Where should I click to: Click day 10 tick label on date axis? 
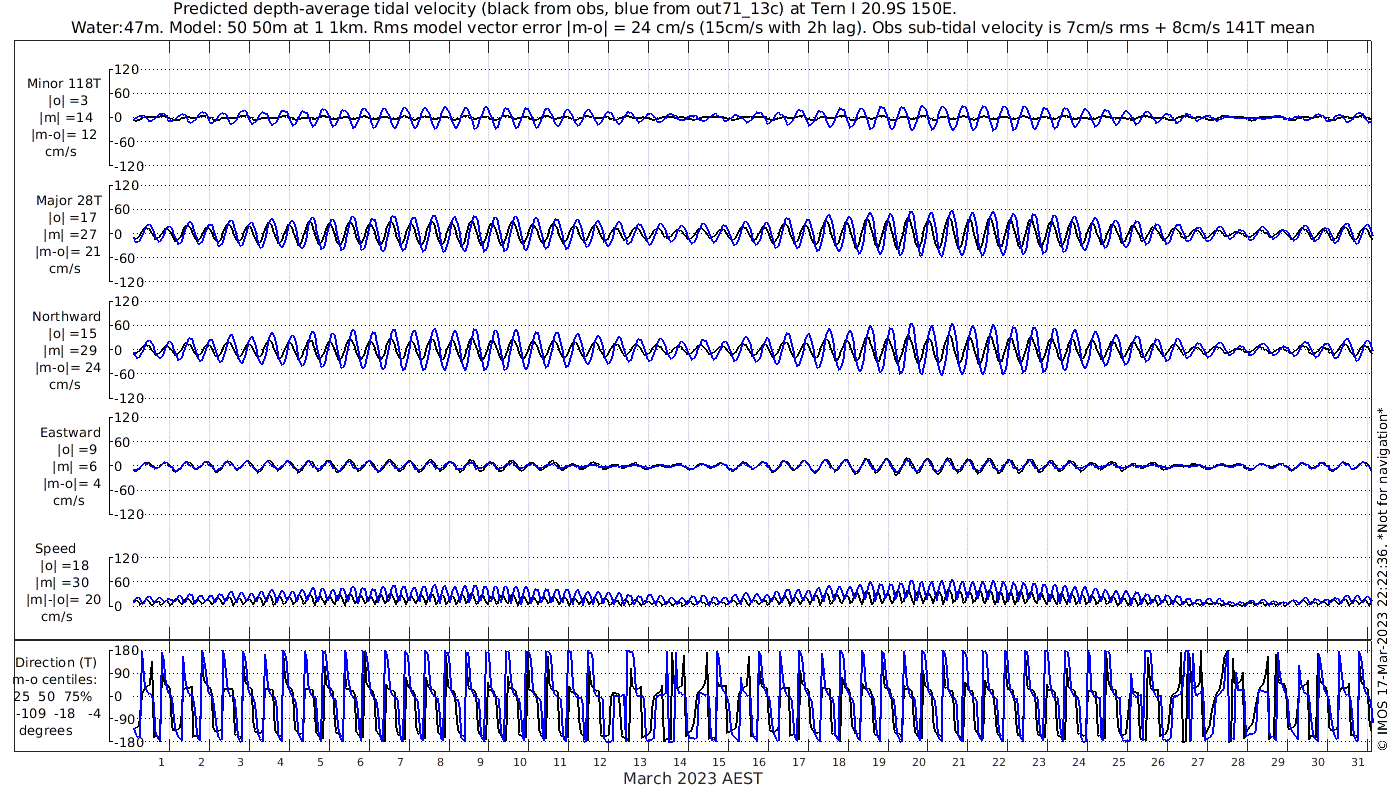[x=520, y=762]
